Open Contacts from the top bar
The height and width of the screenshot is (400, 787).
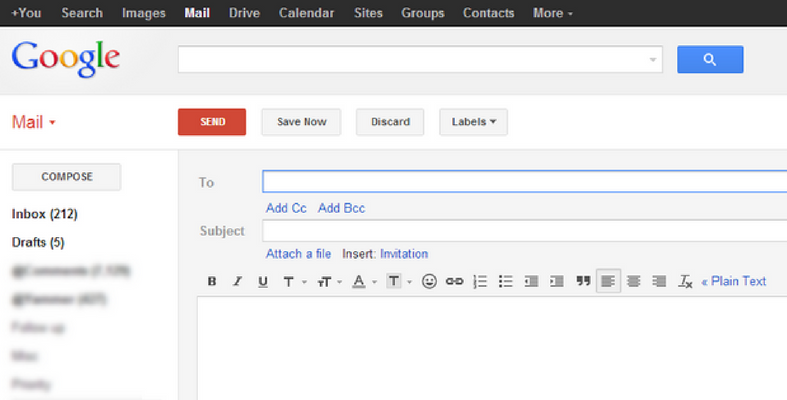(488, 13)
